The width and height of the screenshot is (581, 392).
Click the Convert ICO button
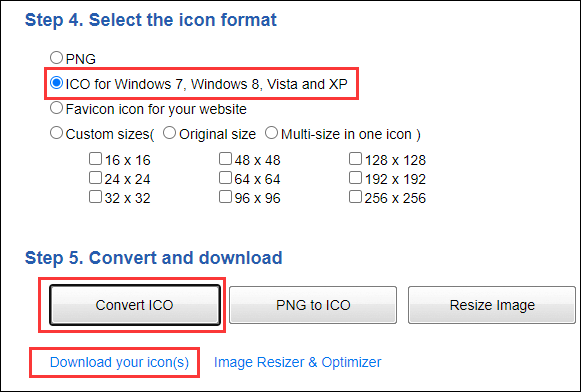point(135,305)
